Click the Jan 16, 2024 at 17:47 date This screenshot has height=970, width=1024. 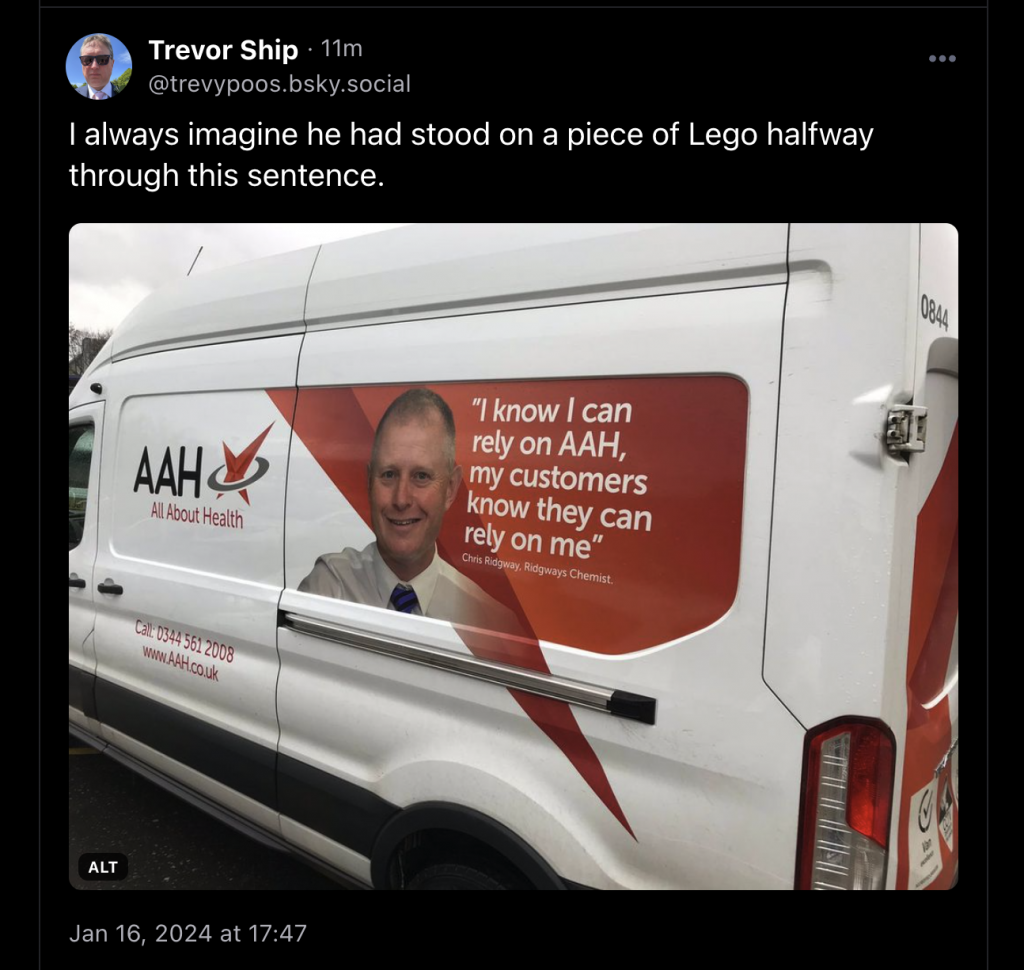coord(187,933)
